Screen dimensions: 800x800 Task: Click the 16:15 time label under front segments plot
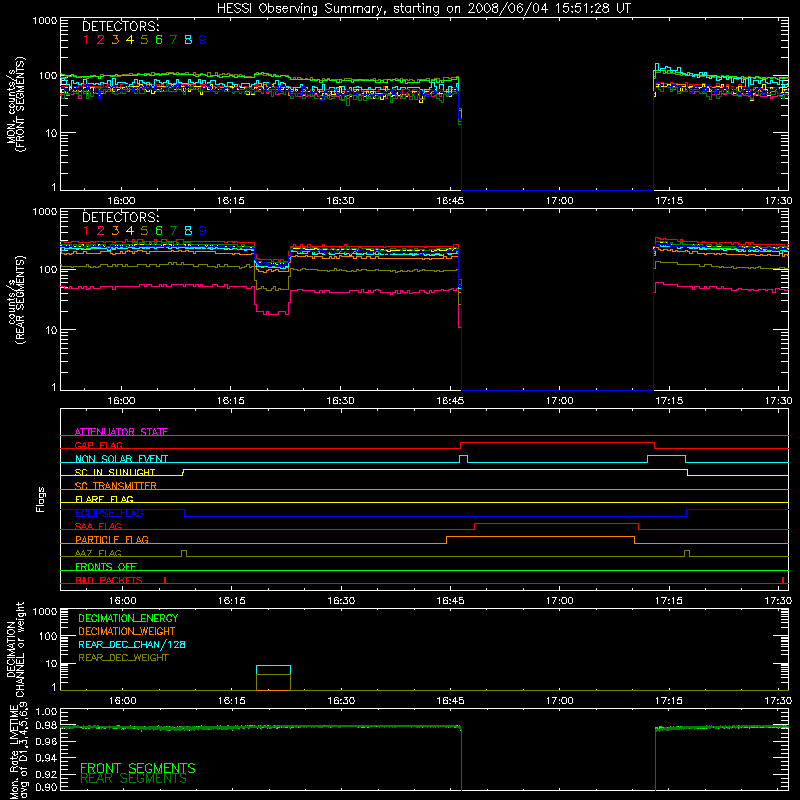pos(231,201)
